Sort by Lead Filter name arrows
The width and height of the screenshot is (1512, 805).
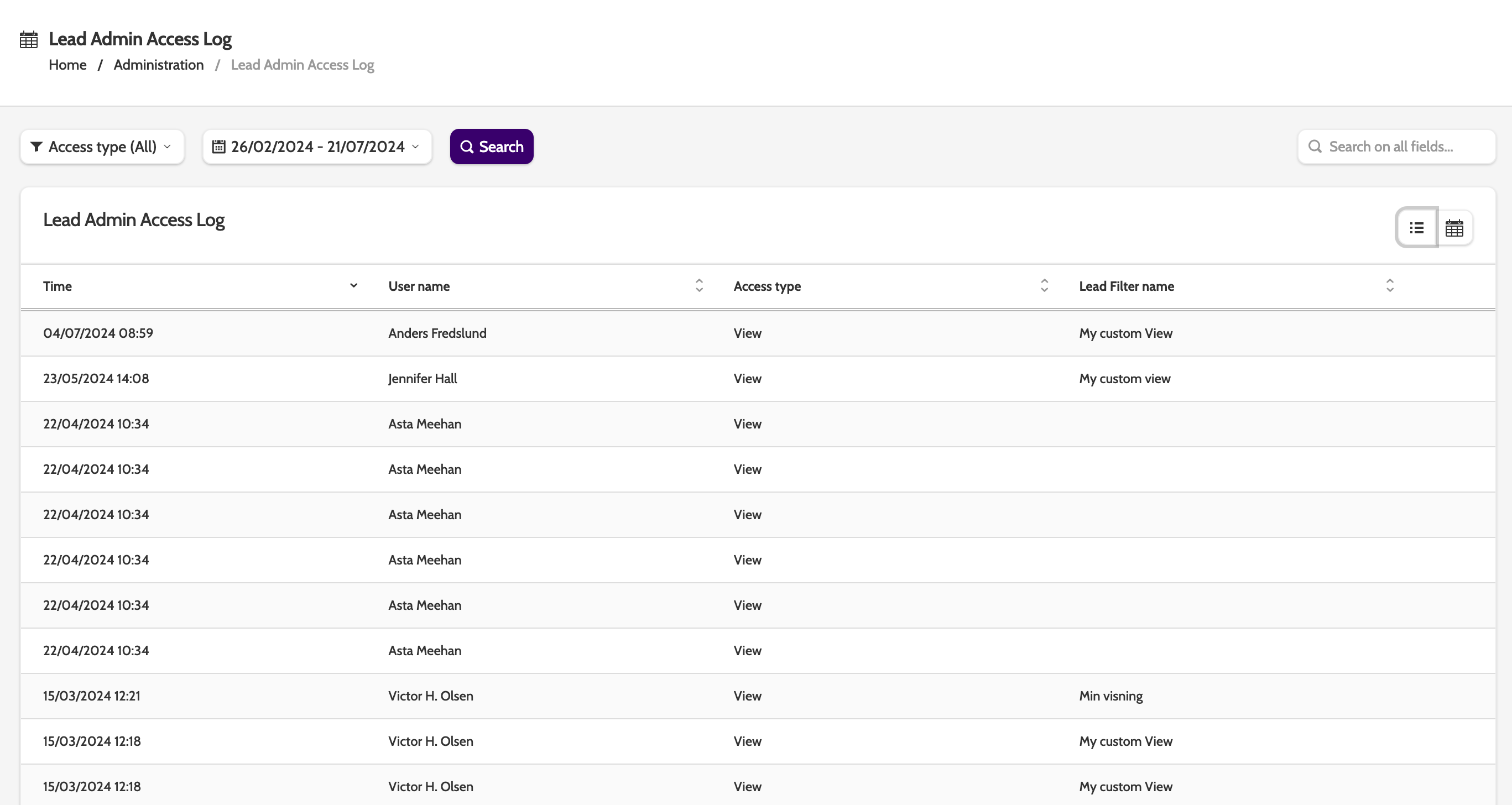tap(1389, 286)
